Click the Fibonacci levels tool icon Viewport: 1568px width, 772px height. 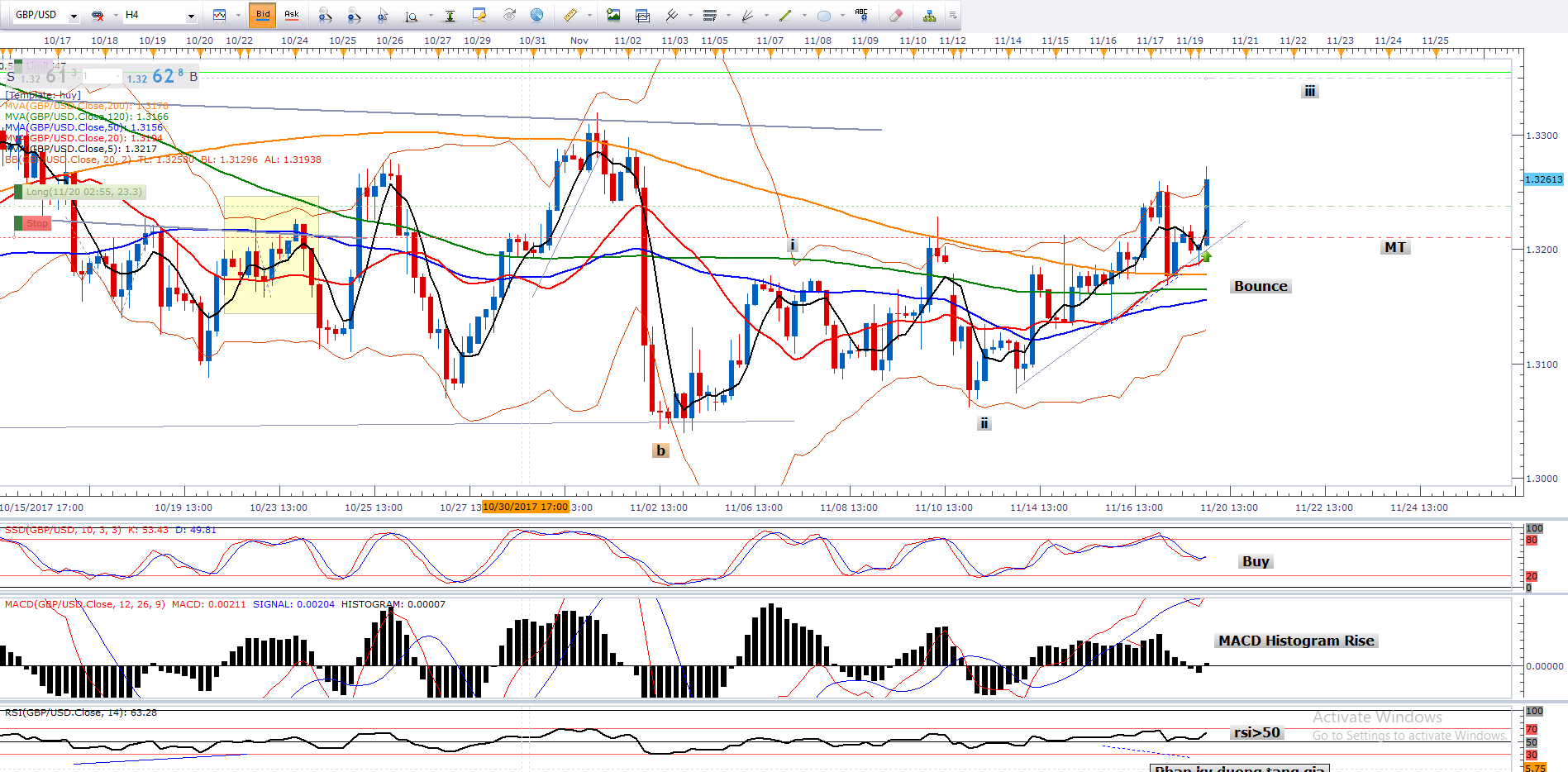(709, 15)
